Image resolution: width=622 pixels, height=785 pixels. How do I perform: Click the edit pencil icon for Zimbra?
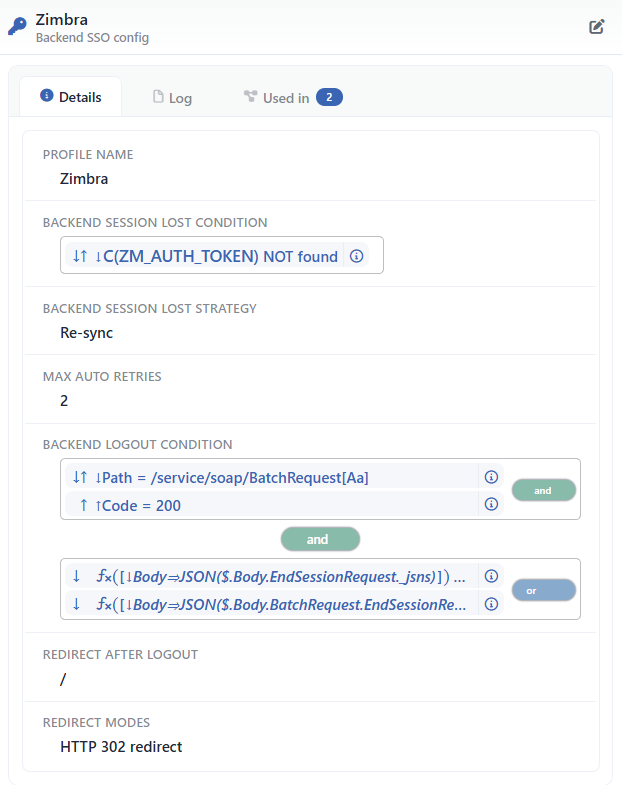click(x=596, y=27)
